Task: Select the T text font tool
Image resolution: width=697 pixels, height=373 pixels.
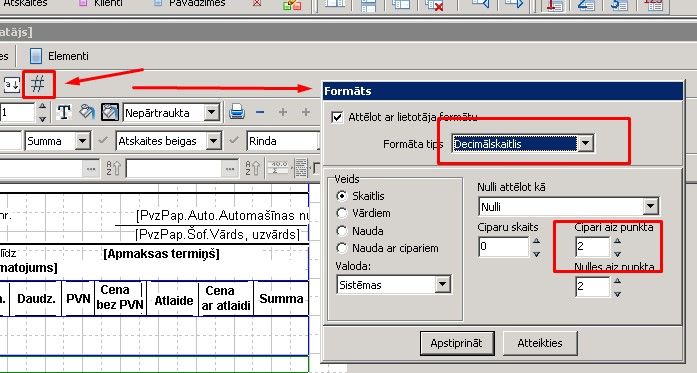Action: 64,112
